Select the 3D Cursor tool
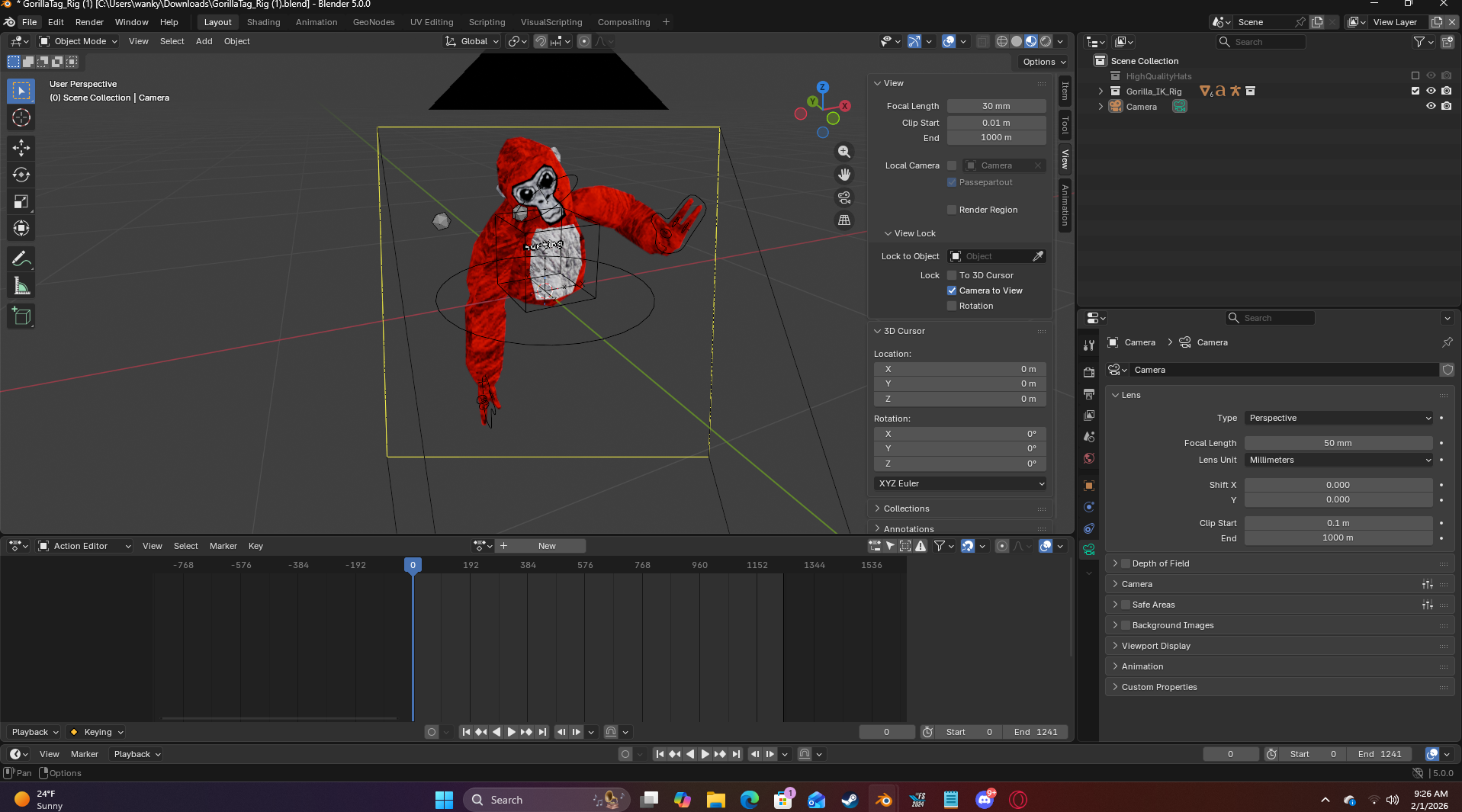Image resolution: width=1462 pixels, height=812 pixels. point(21,117)
